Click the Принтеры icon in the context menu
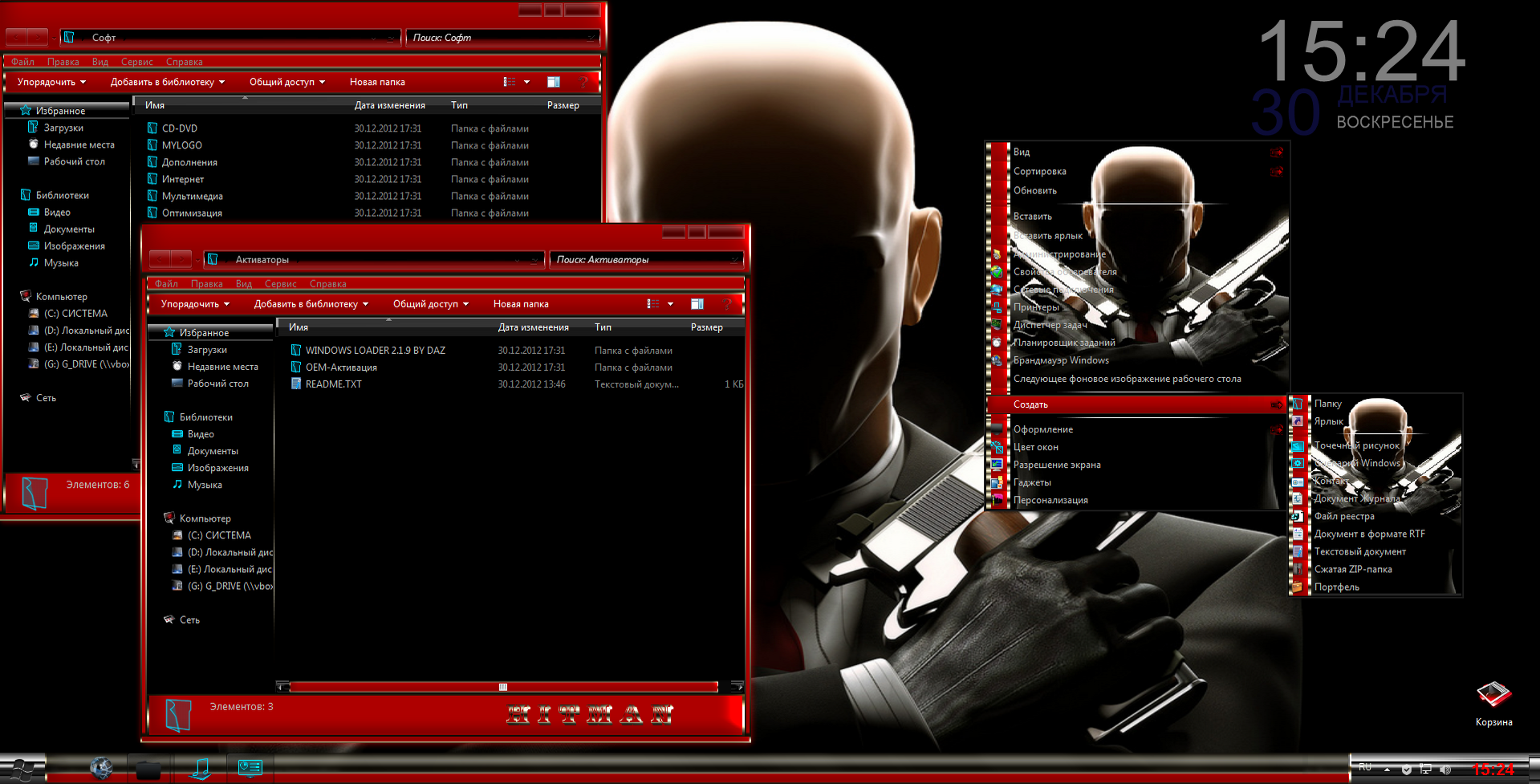 click(997, 307)
